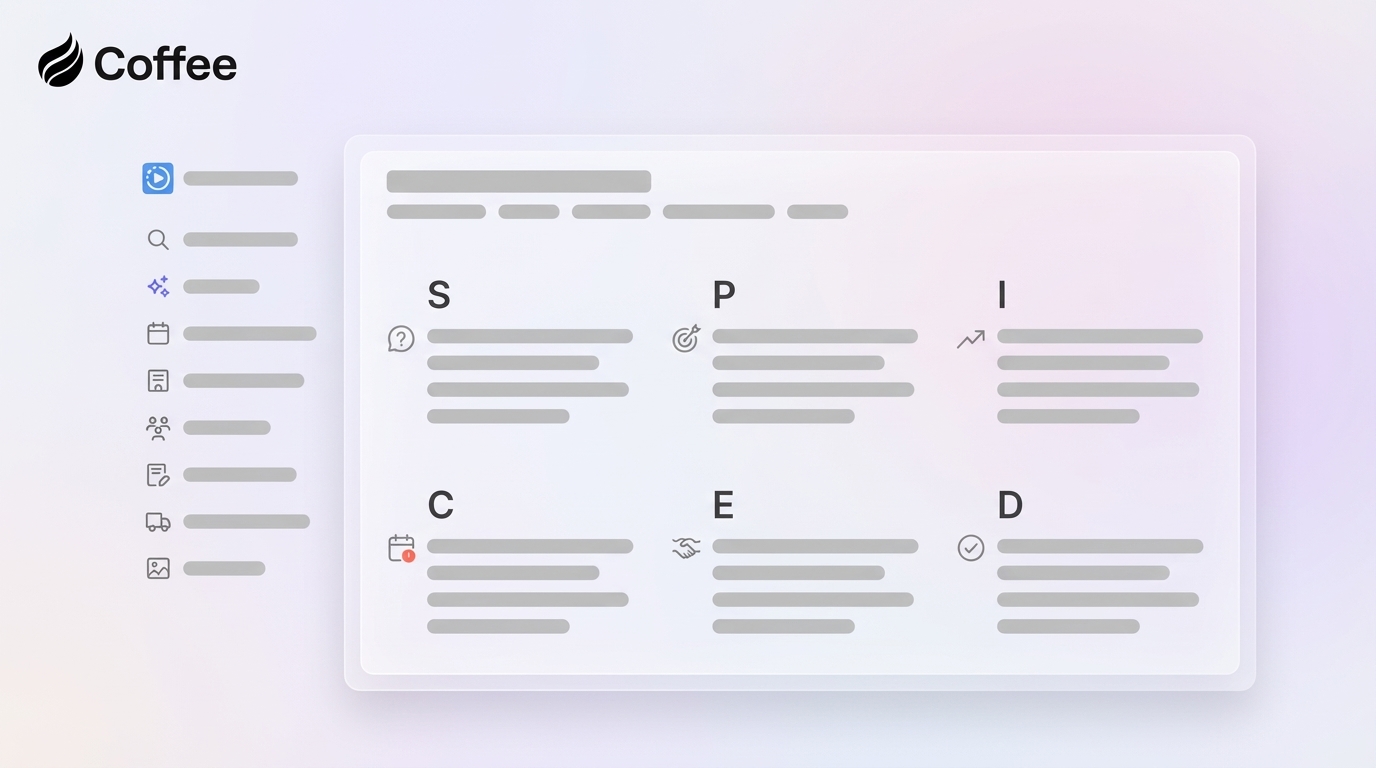Open the blue play-clock sidebar icon
The image size is (1376, 768).
pyautogui.click(x=158, y=178)
